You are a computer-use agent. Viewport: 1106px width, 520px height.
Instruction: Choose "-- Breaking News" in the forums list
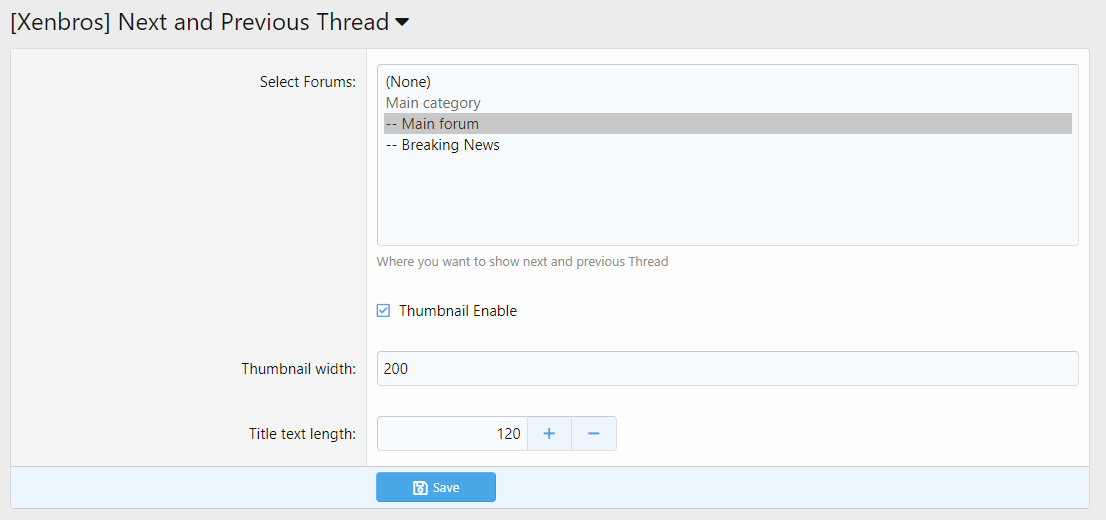pos(442,145)
